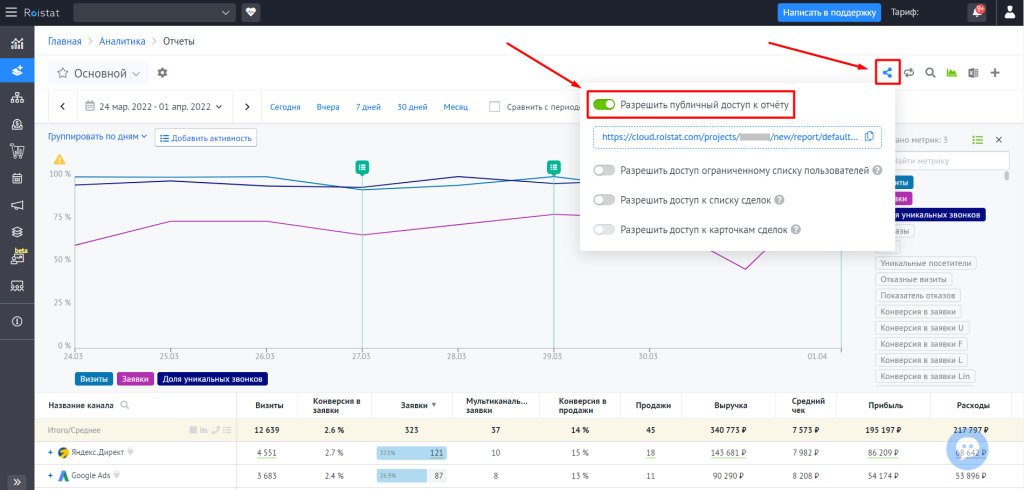Image resolution: width=1024 pixels, height=490 pixels.
Task: Disable public access to report toggle
Action: tap(603, 104)
